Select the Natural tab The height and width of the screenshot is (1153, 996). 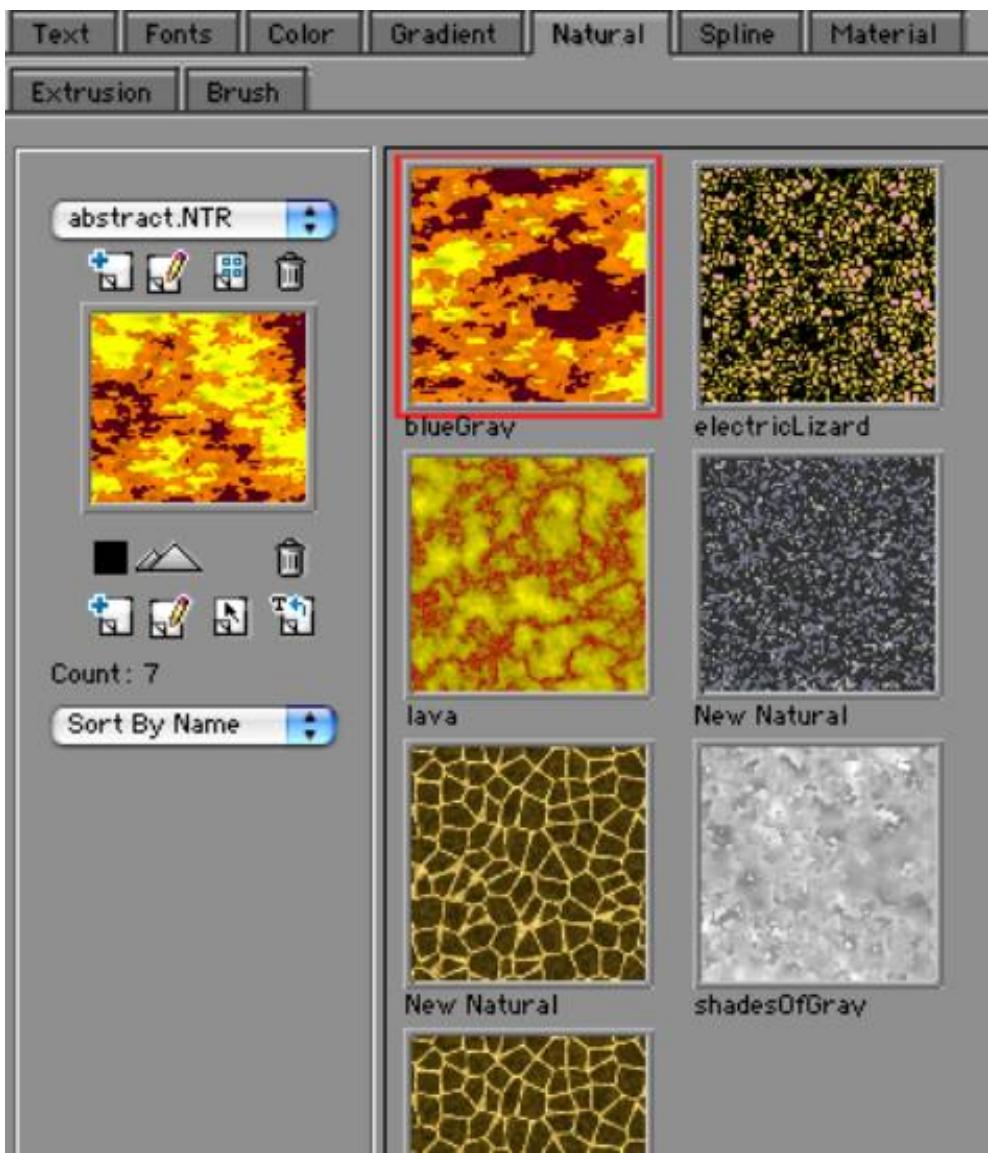[x=599, y=34]
